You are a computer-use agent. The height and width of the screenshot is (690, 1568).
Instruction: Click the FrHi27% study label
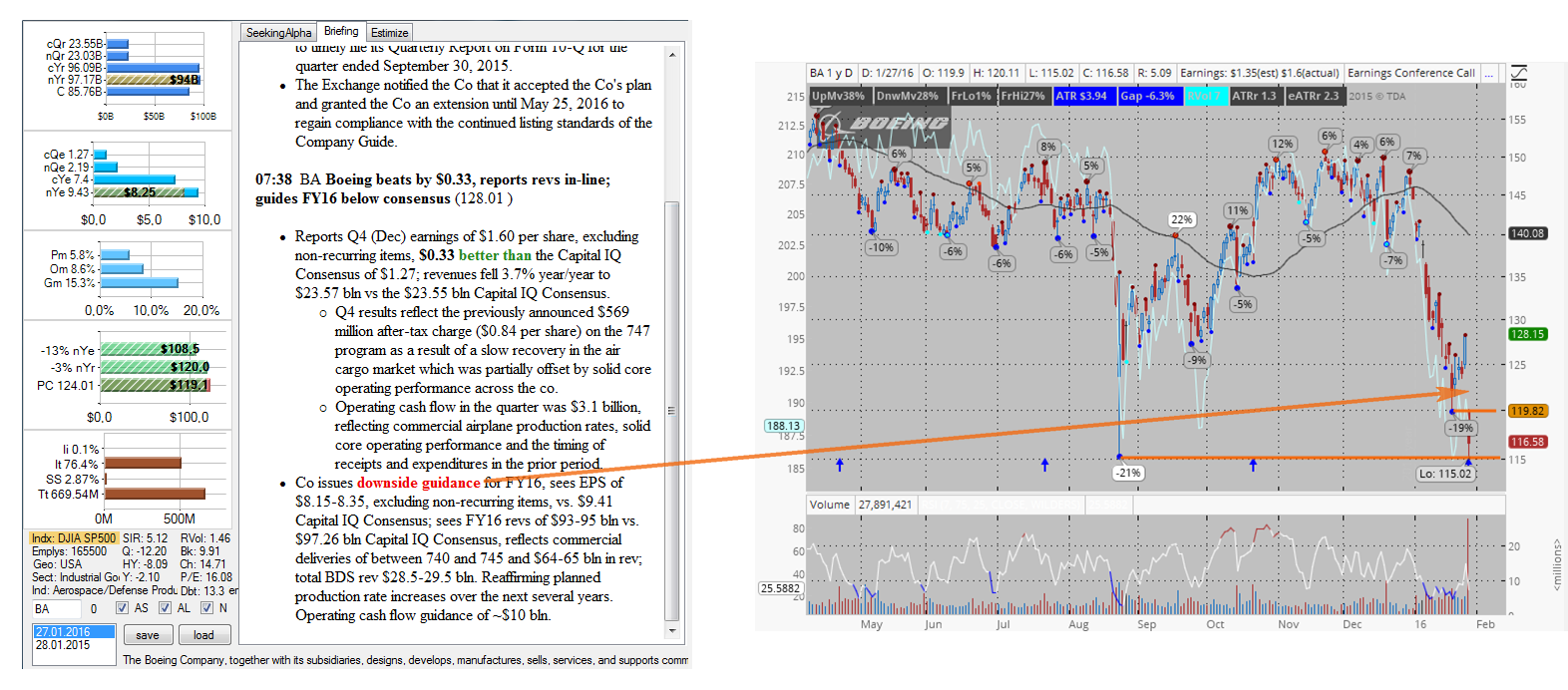[x=1023, y=96]
